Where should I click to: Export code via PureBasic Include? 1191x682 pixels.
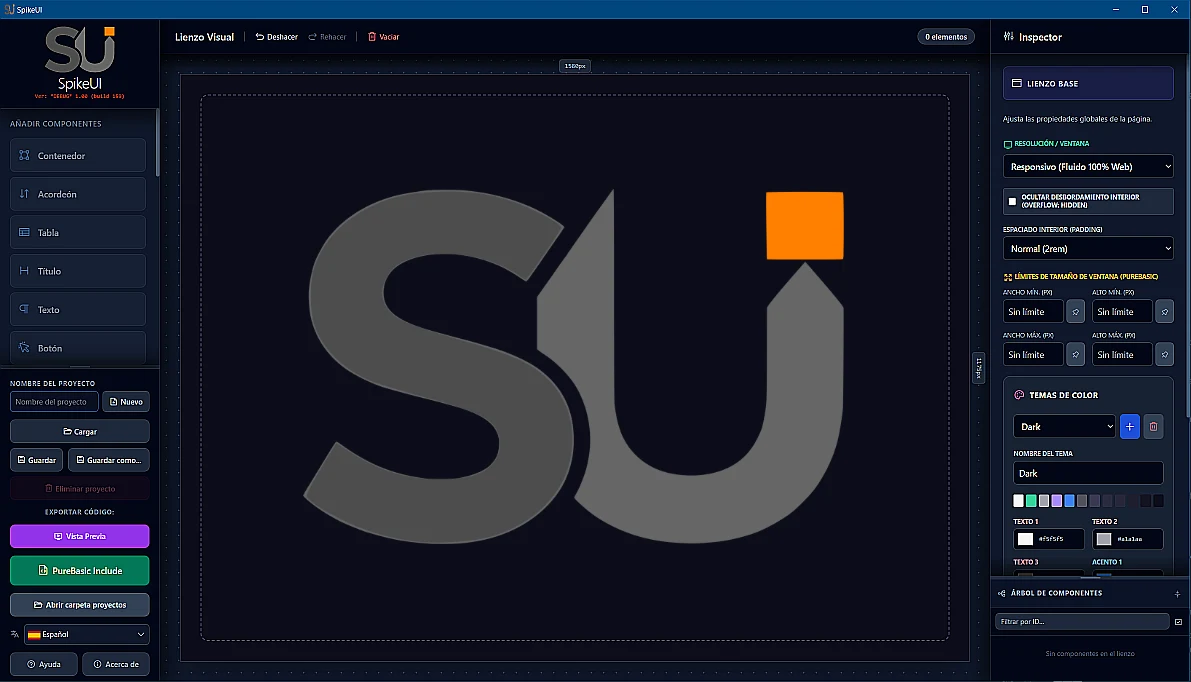point(79,570)
